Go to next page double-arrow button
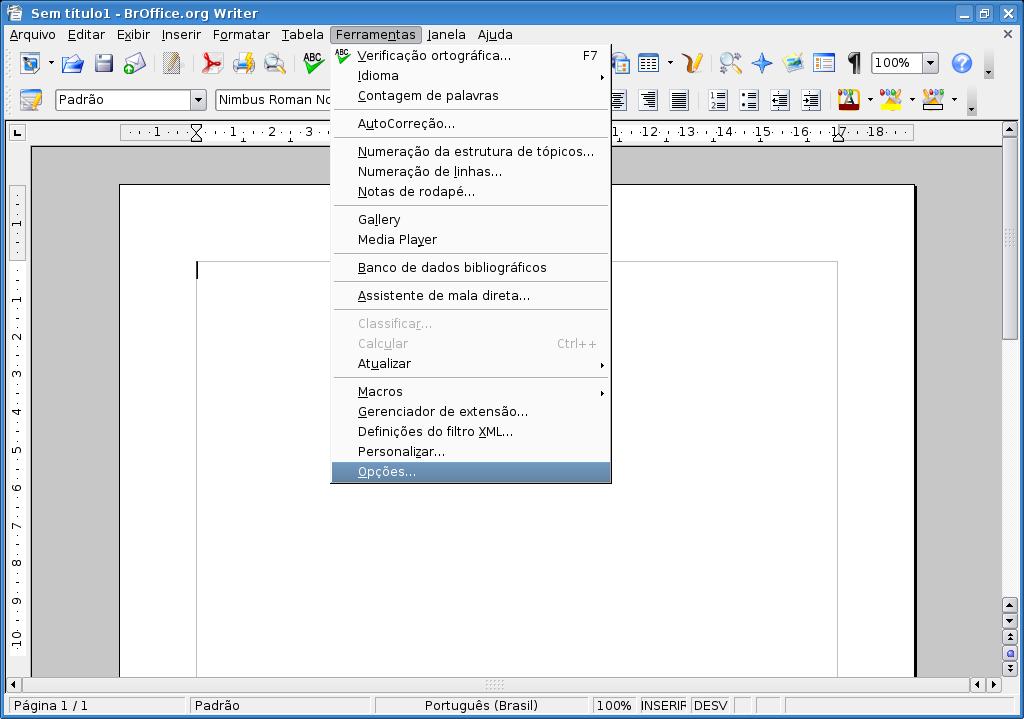This screenshot has height=719, width=1024. [1010, 669]
